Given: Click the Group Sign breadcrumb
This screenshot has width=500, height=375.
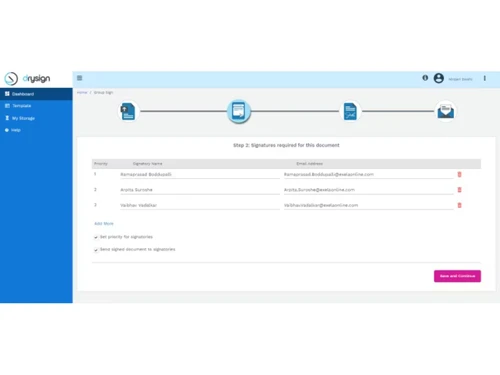Looking at the screenshot, I should (x=103, y=92).
